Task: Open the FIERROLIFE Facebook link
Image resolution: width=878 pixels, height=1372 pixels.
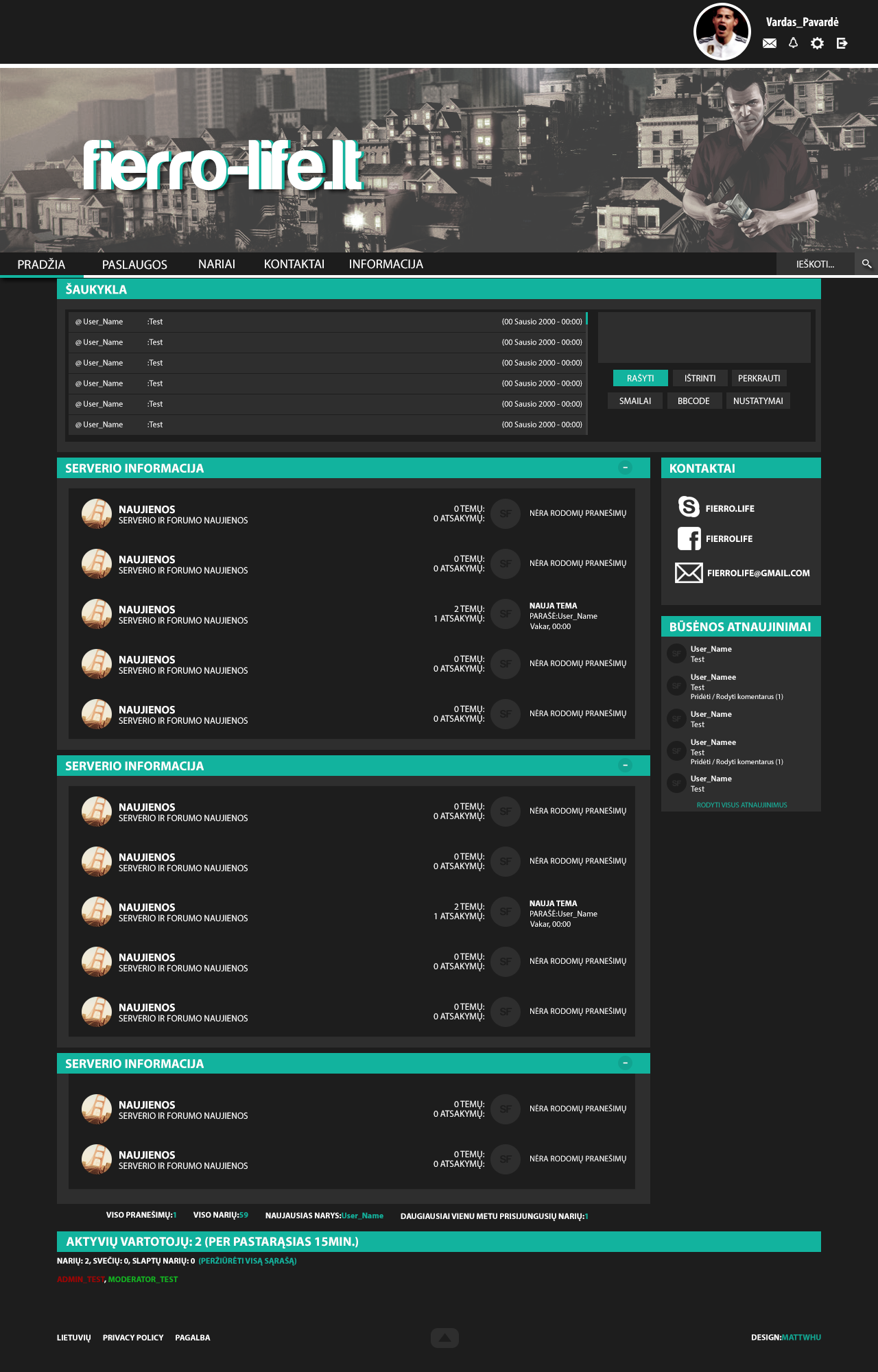Action: [x=729, y=539]
